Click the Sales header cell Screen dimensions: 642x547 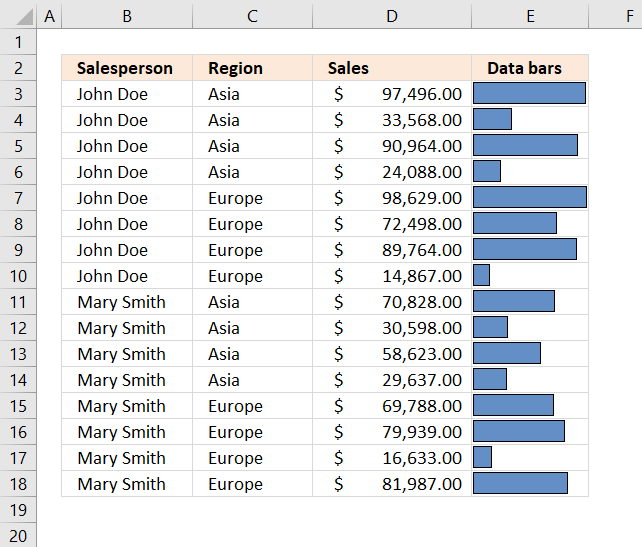[x=392, y=68]
